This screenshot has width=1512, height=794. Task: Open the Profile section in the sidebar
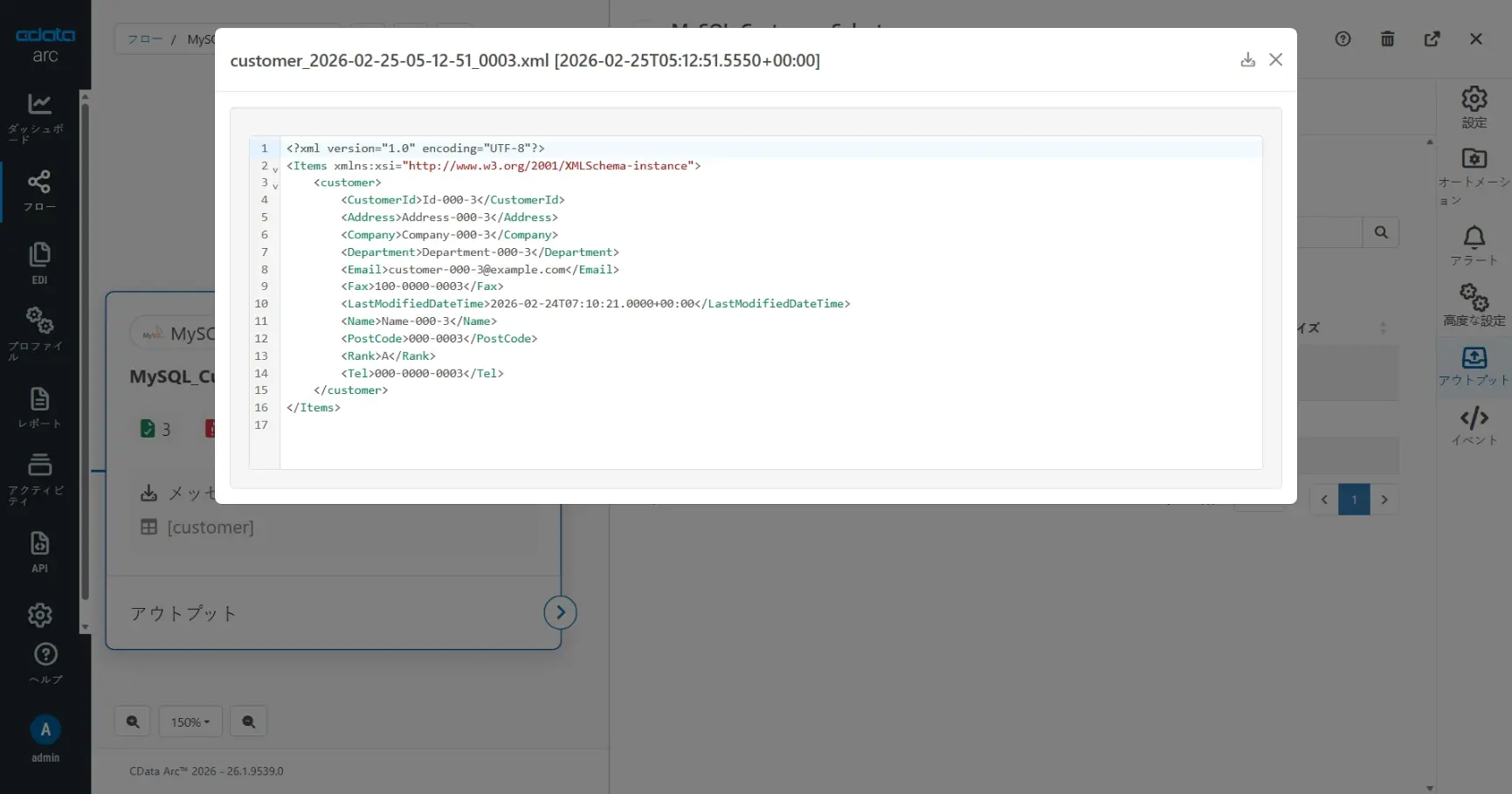tap(39, 334)
